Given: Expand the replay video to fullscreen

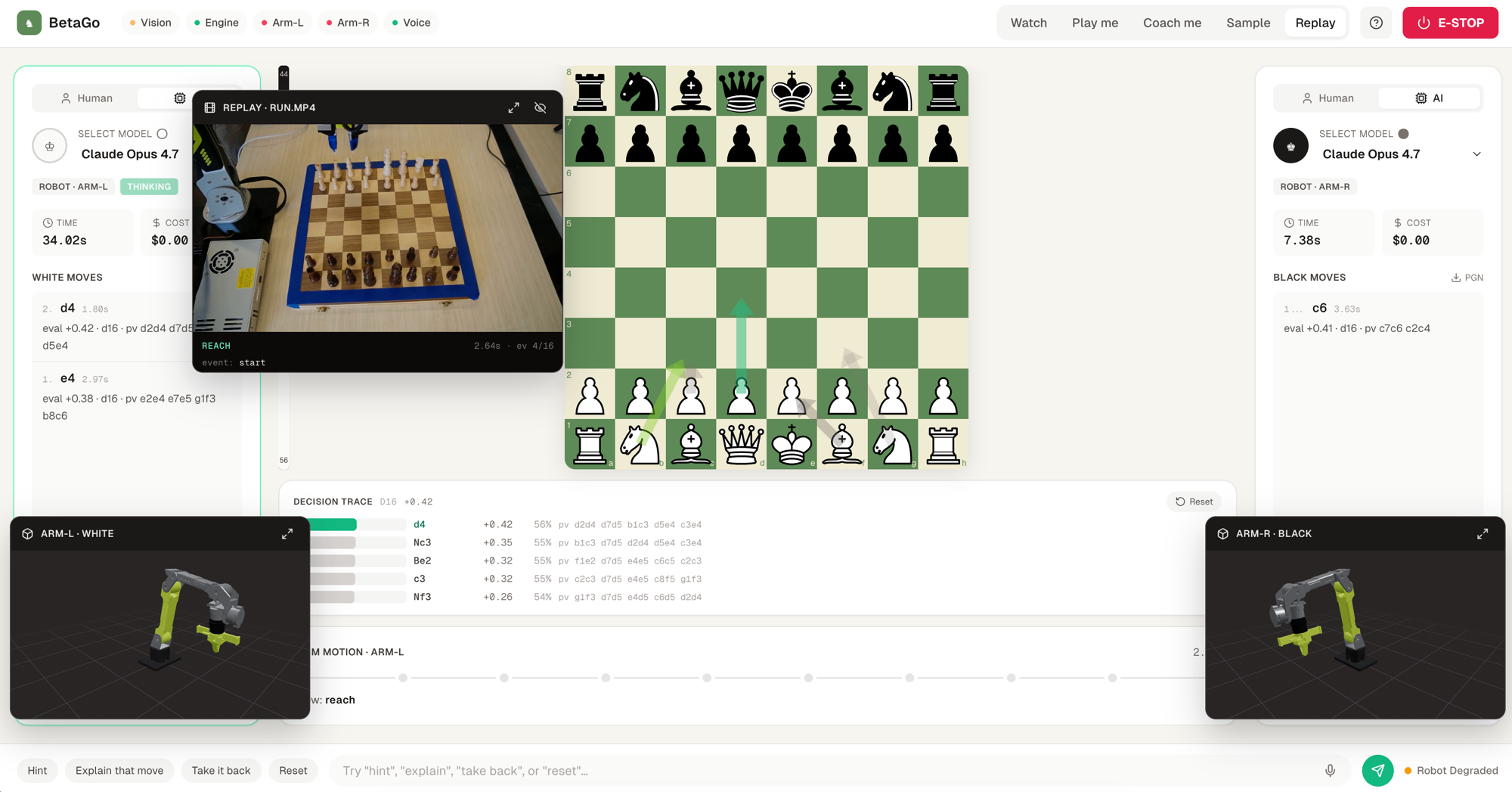Looking at the screenshot, I should tap(513, 107).
